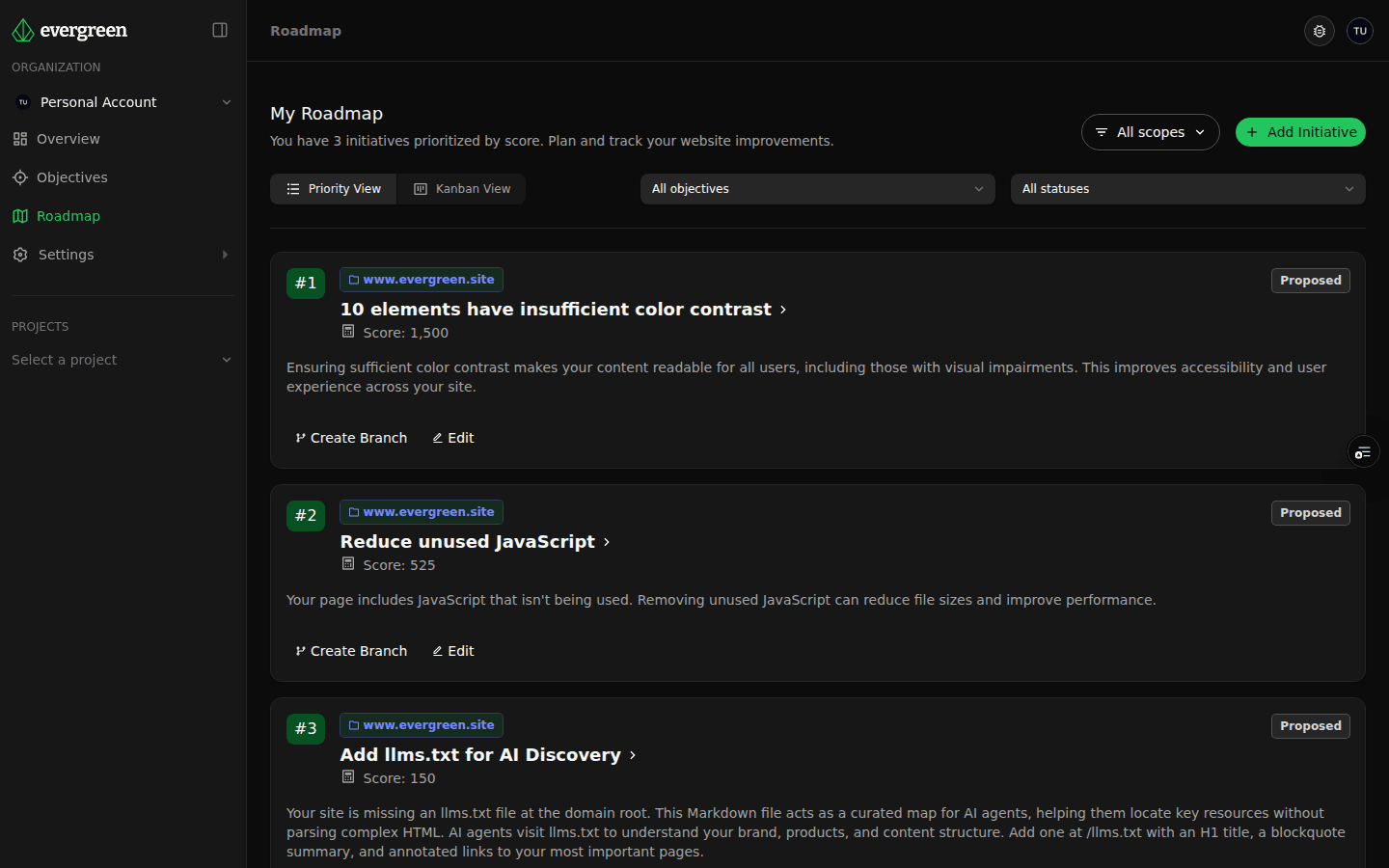Viewport: 1389px width, 868px height.
Task: Select the Objectives icon in the sidebar
Action: click(20, 177)
